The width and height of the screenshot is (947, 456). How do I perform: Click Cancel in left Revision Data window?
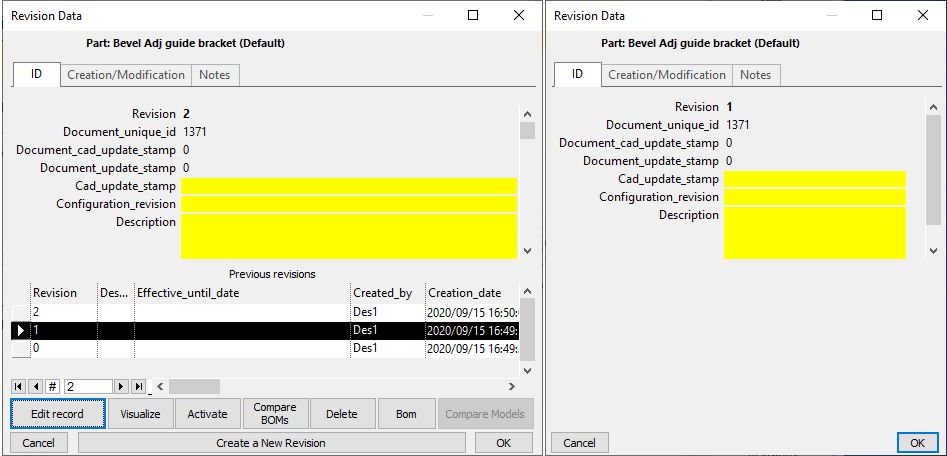tap(38, 443)
